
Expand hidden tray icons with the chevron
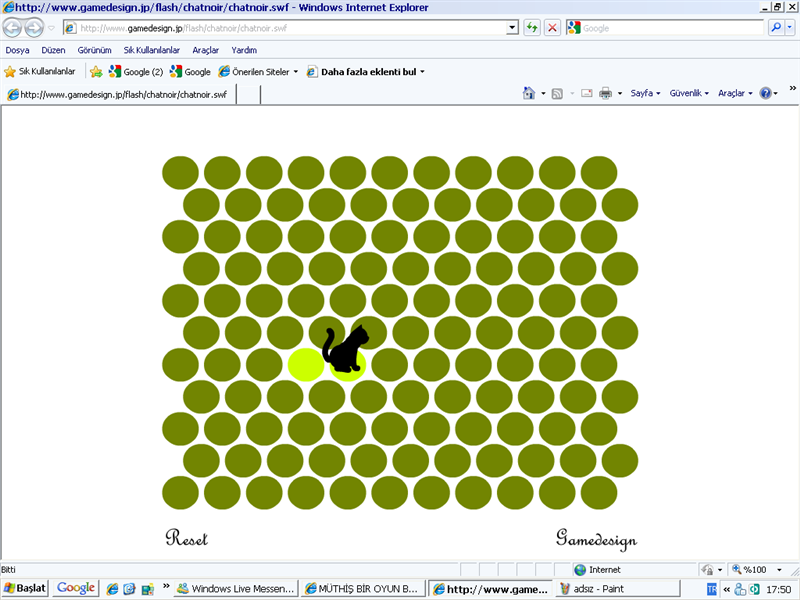coord(727,589)
